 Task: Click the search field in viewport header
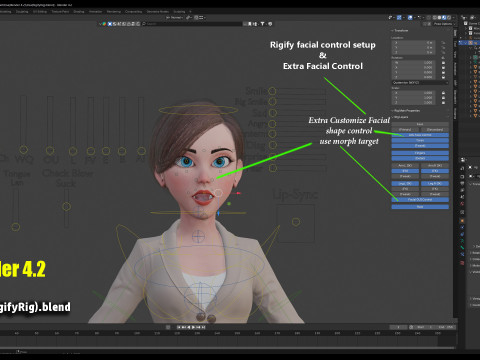tap(192, 24)
